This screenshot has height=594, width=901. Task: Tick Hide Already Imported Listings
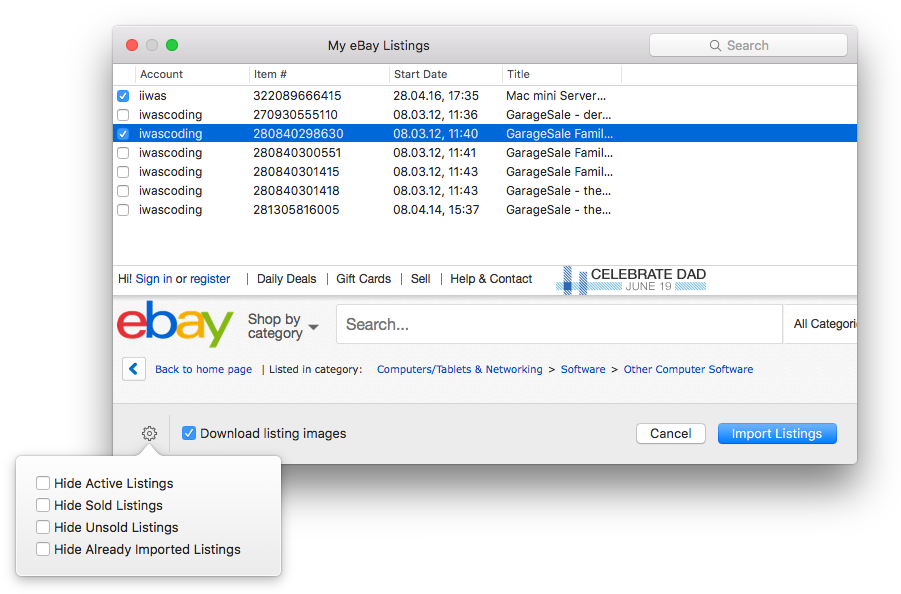click(x=43, y=550)
